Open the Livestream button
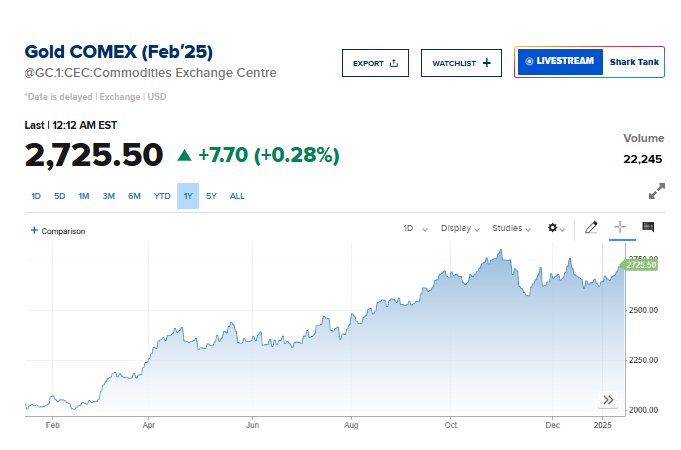Viewport: 681px width, 450px height. [560, 62]
